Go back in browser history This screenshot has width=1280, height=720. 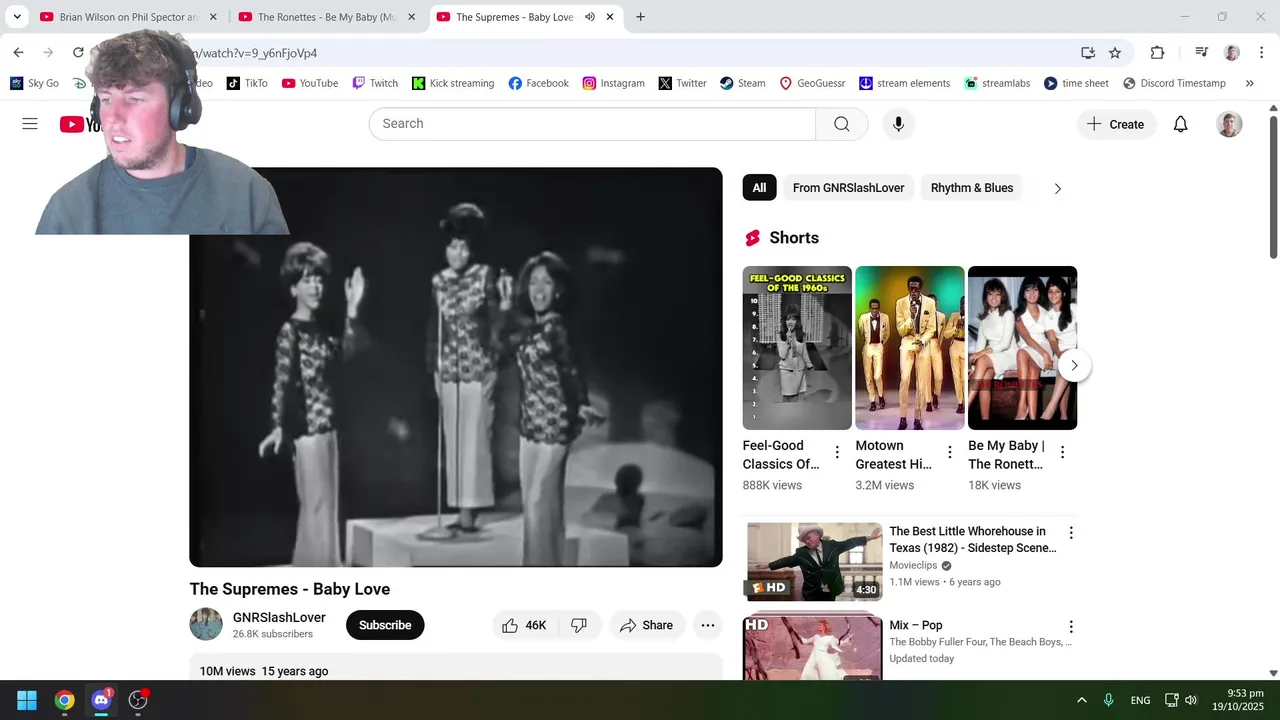(18, 53)
